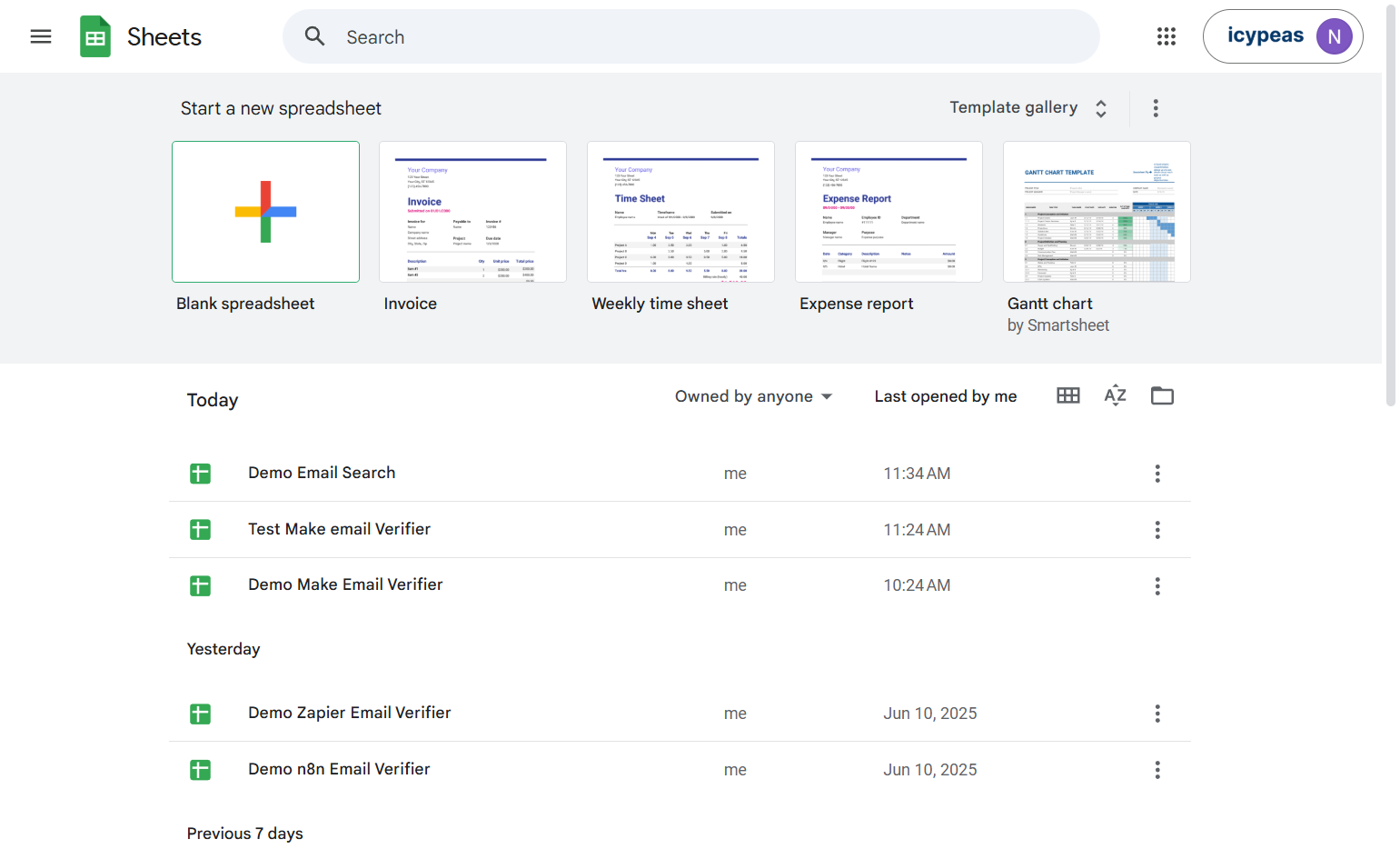The image size is (1400, 859).
Task: Click the Sheets title text
Action: (164, 36)
